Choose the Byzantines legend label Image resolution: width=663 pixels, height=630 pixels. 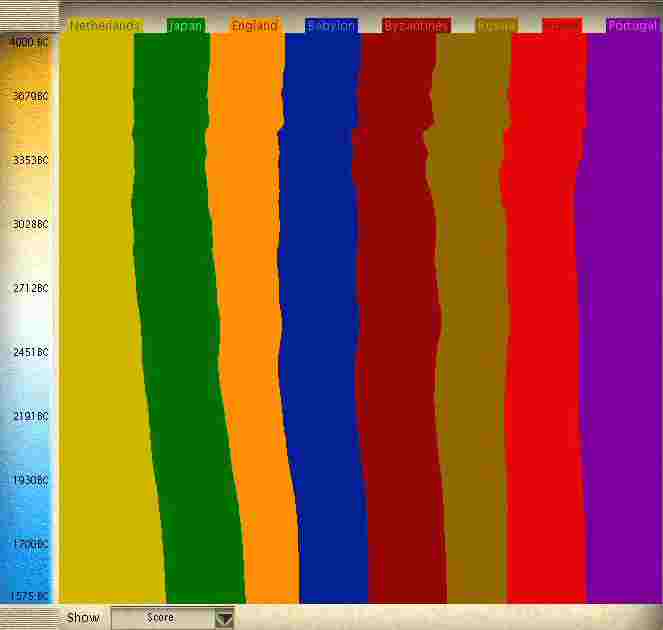[416, 26]
